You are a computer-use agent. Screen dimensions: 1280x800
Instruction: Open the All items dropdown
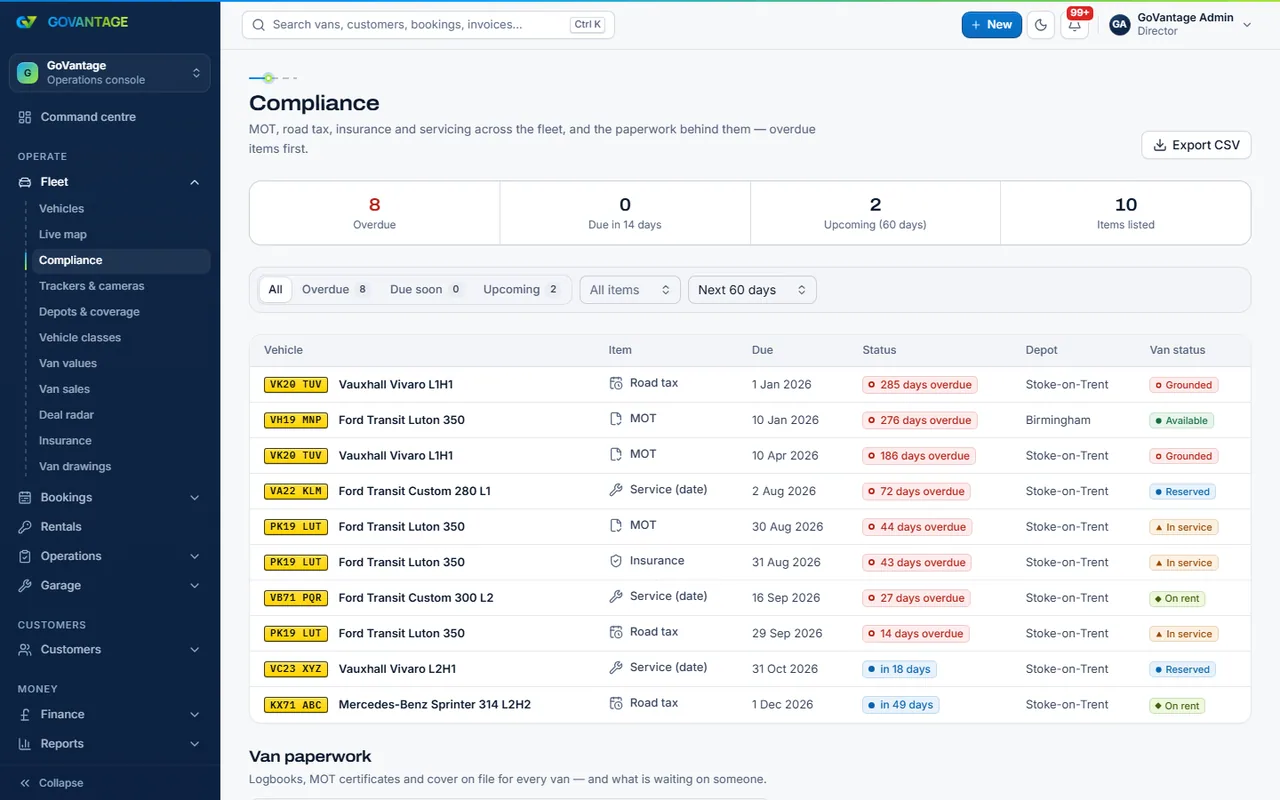630,290
